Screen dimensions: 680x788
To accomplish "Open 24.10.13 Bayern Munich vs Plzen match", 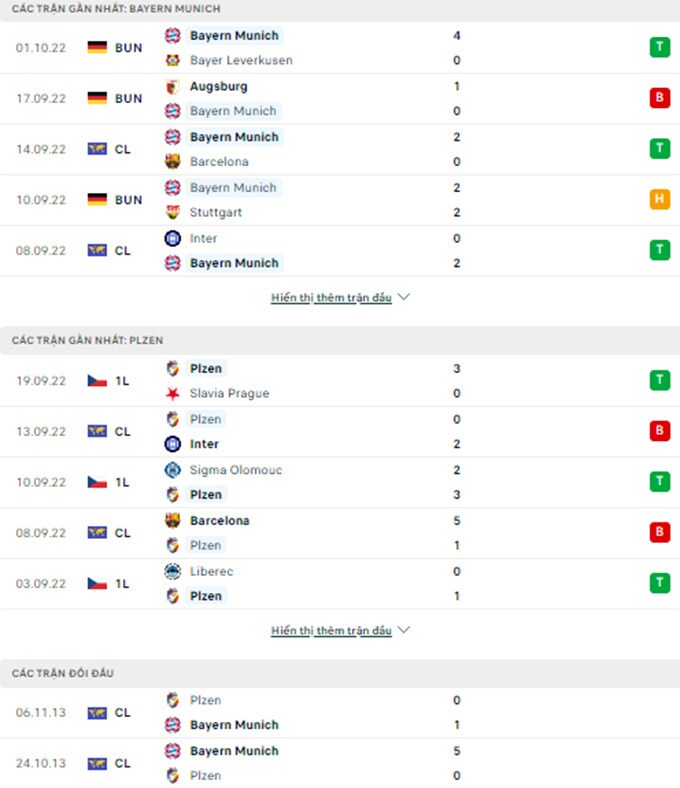I will pos(340,763).
